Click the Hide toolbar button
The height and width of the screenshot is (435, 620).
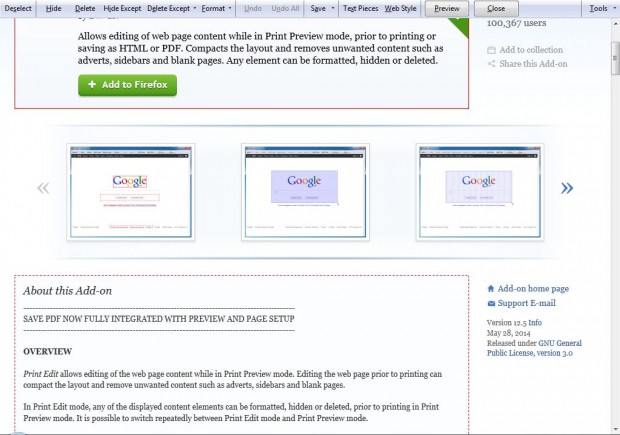tap(53, 8)
